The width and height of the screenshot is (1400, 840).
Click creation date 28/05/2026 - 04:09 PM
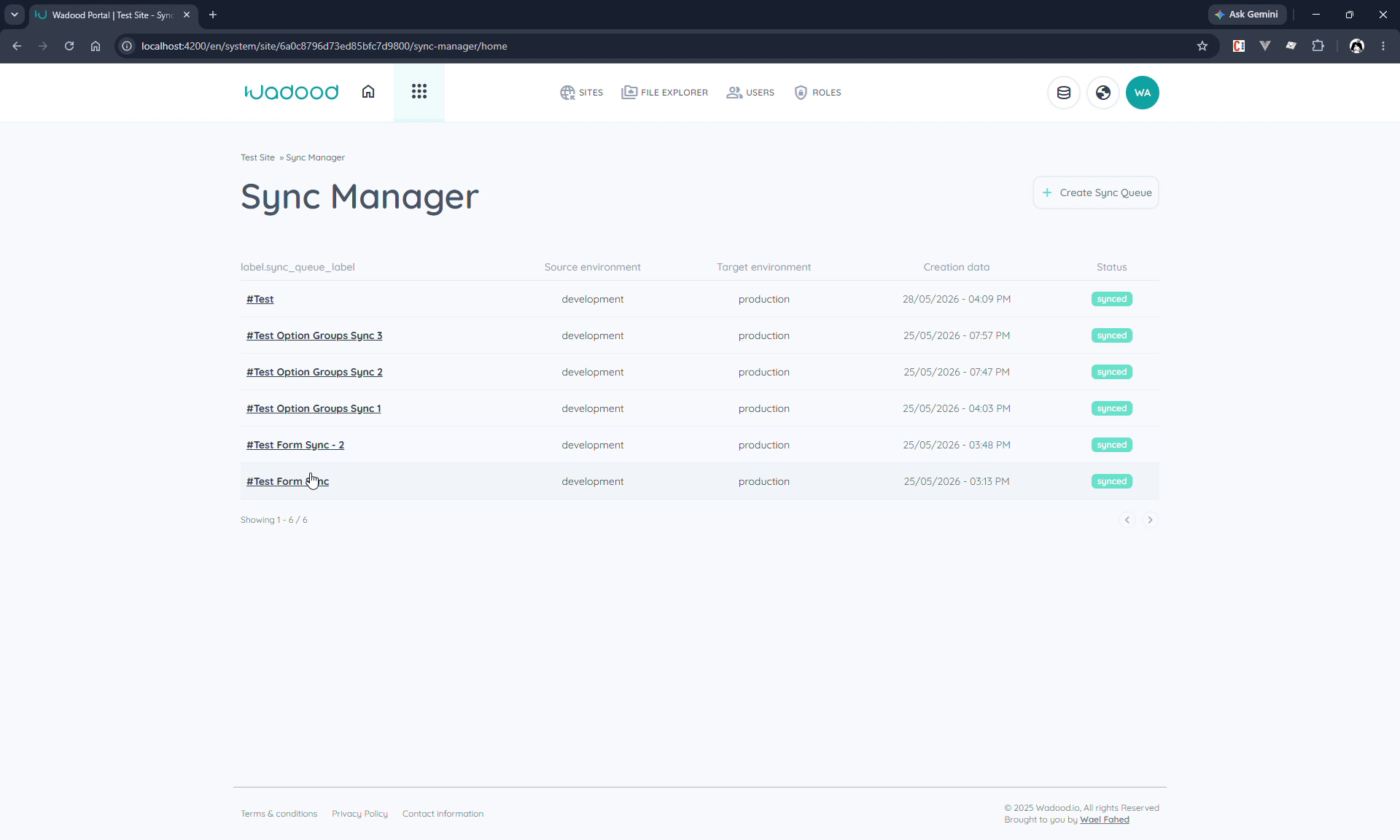click(x=957, y=299)
